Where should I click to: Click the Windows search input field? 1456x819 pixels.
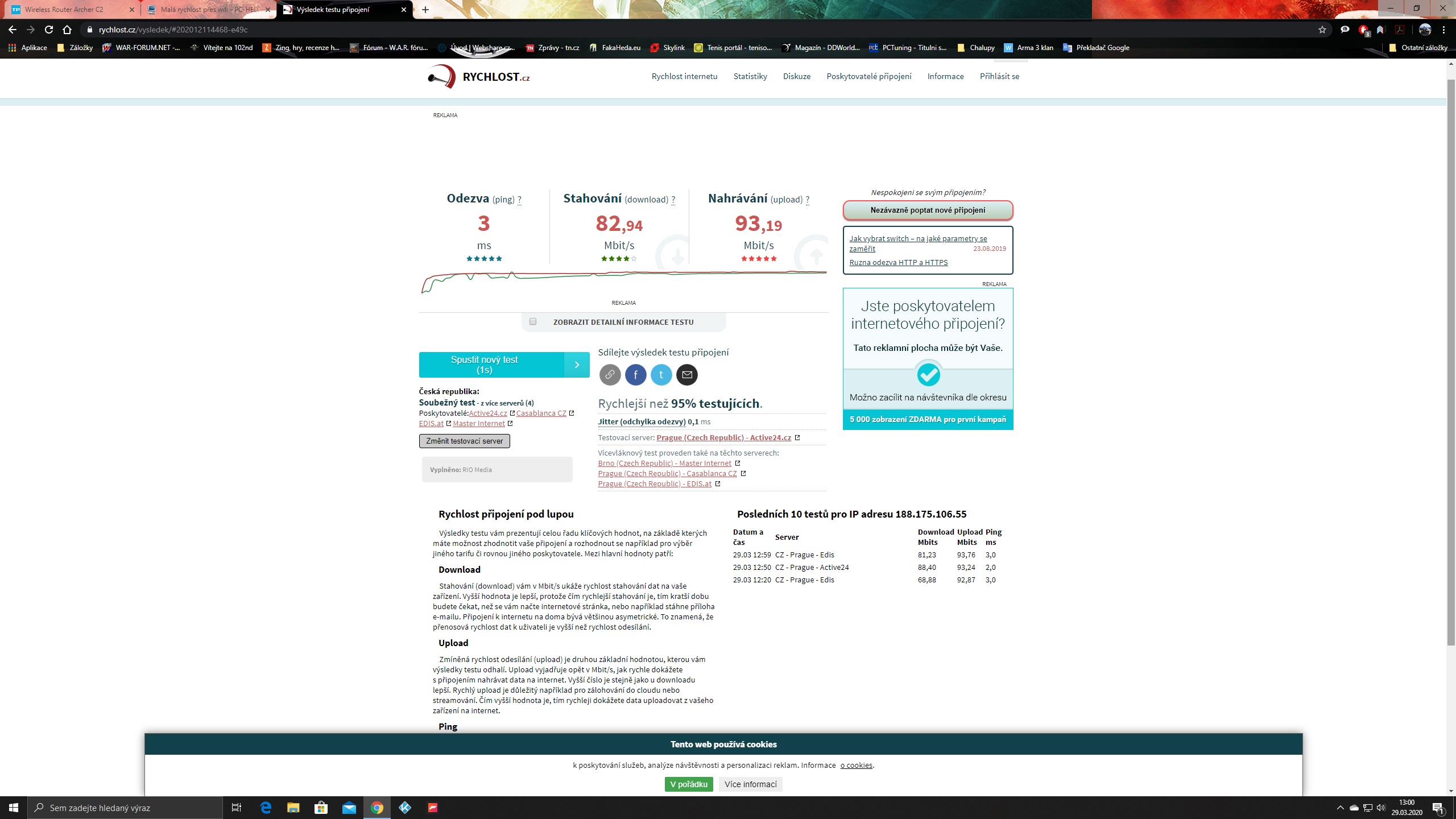click(x=125, y=808)
